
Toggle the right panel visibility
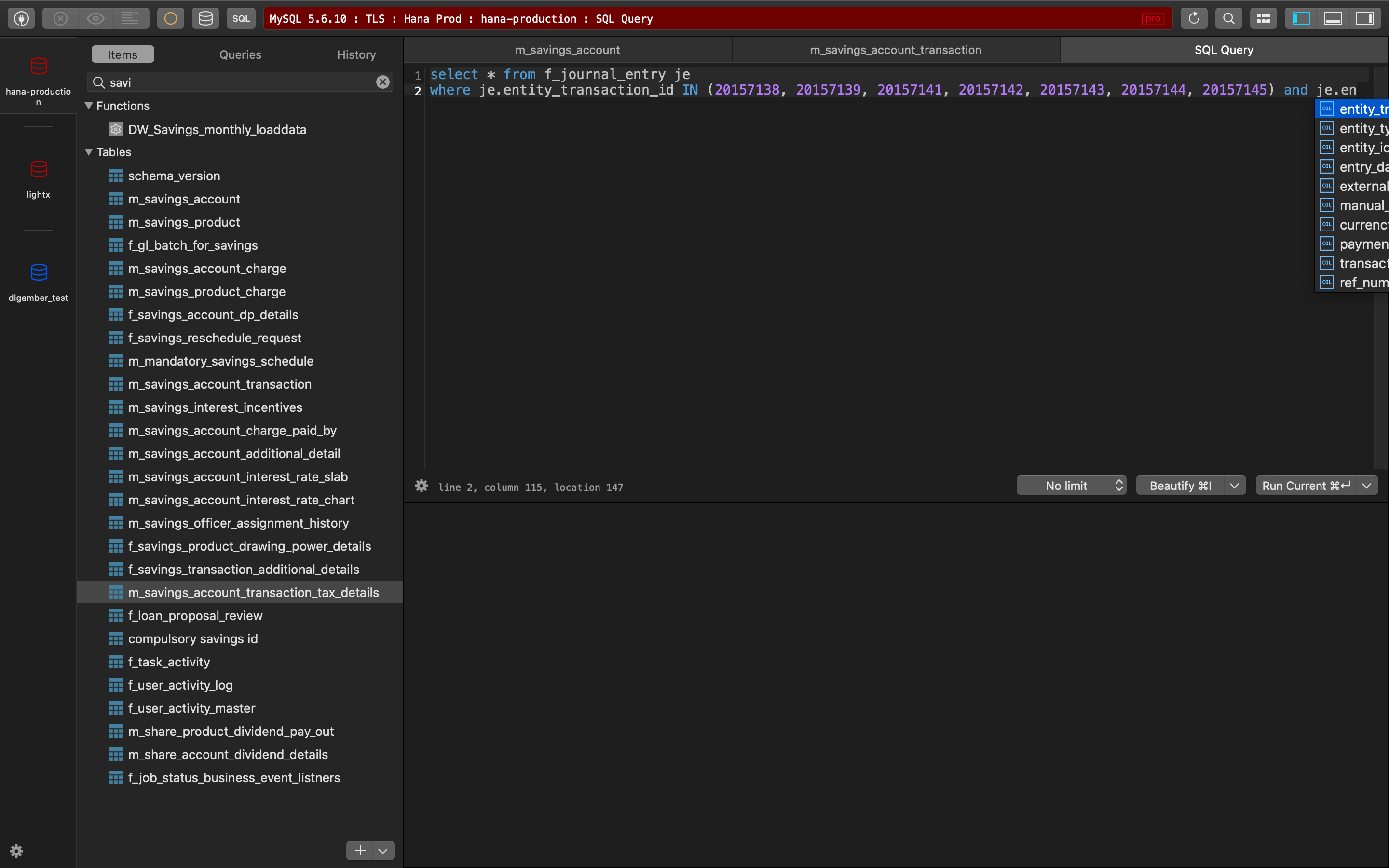[1365, 18]
